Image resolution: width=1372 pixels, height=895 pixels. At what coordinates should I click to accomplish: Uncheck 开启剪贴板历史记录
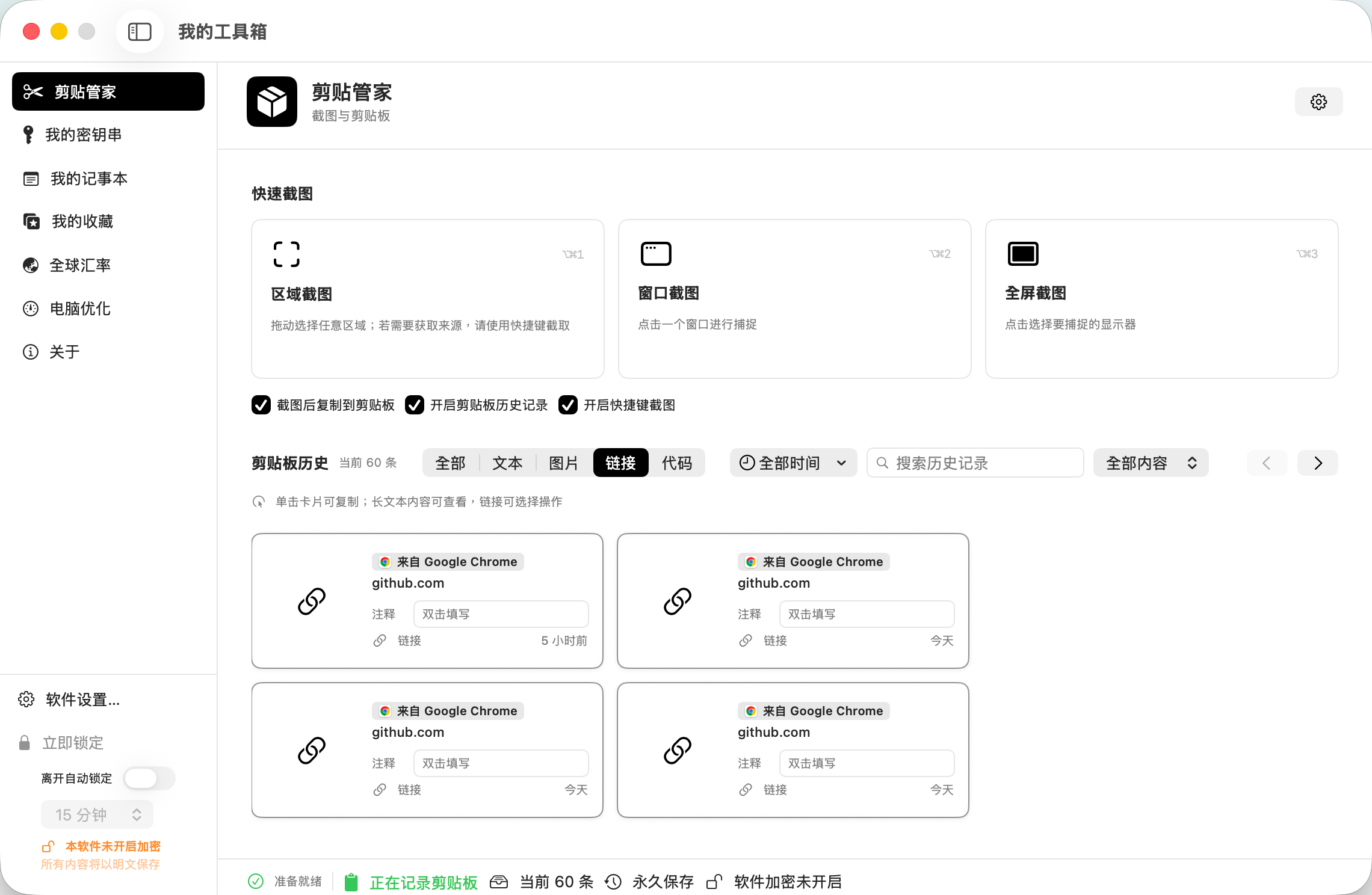tap(415, 405)
